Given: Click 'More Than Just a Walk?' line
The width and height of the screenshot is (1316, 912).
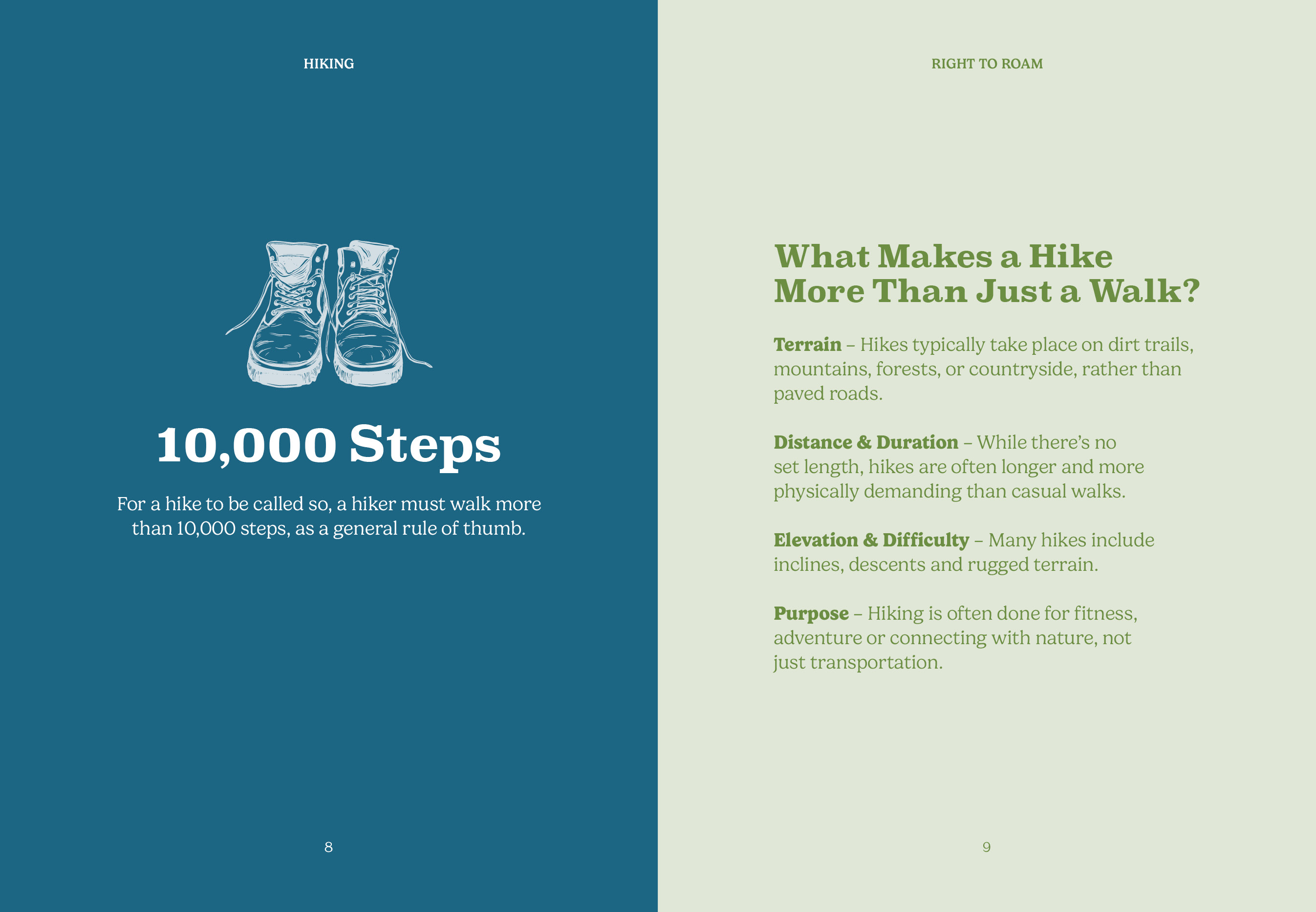Looking at the screenshot, I should tap(987, 291).
